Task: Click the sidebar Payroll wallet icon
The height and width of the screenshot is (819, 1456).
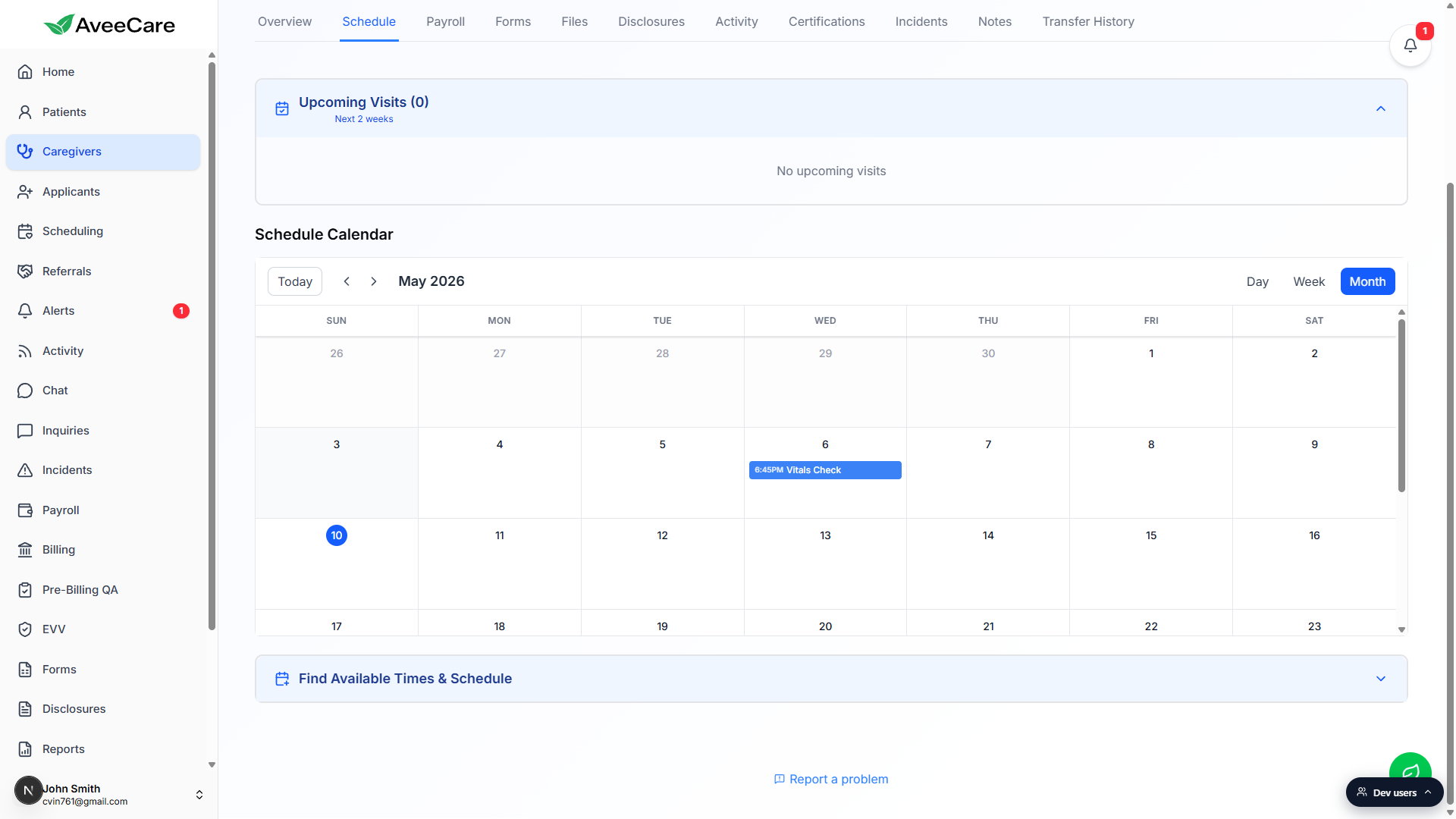Action: coord(25,510)
